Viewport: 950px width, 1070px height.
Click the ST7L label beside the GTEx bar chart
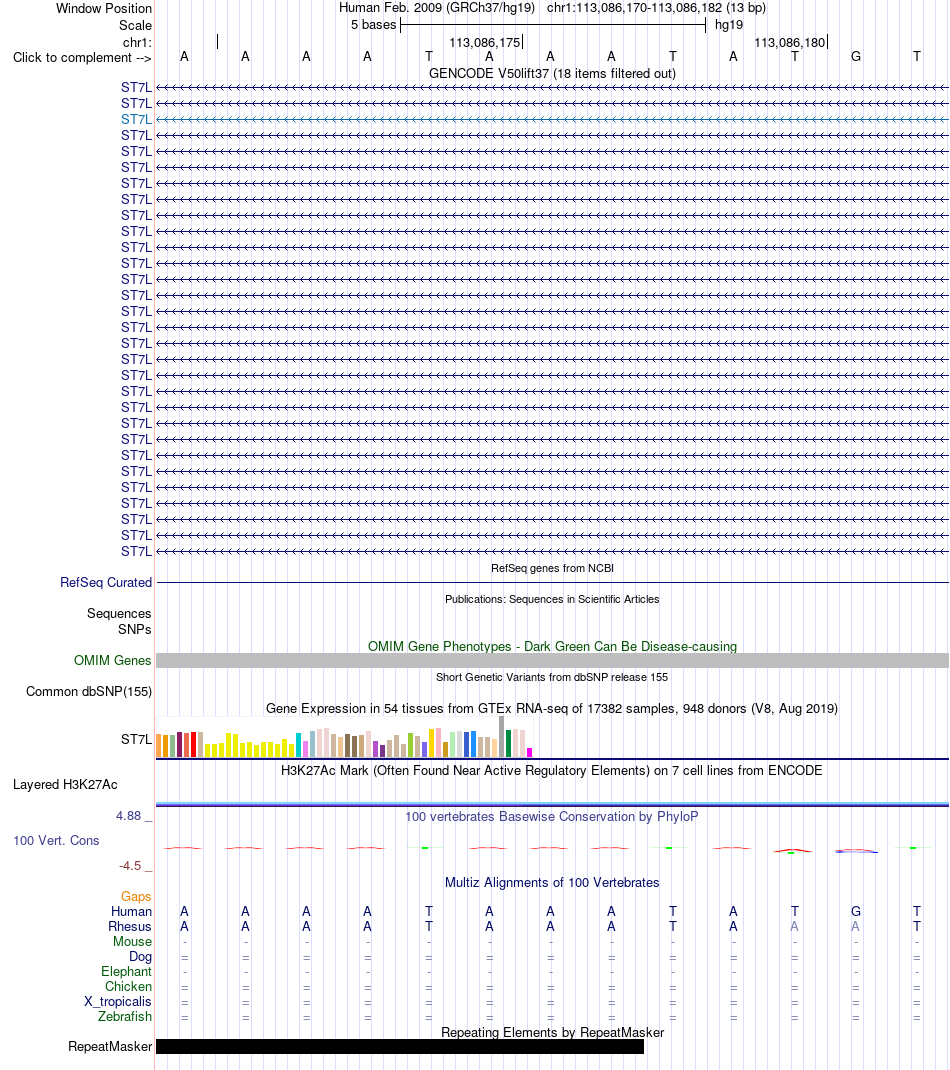click(136, 739)
